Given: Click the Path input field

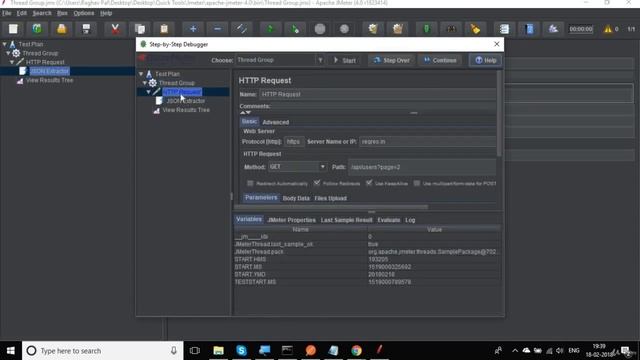Looking at the screenshot, I should (x=422, y=167).
